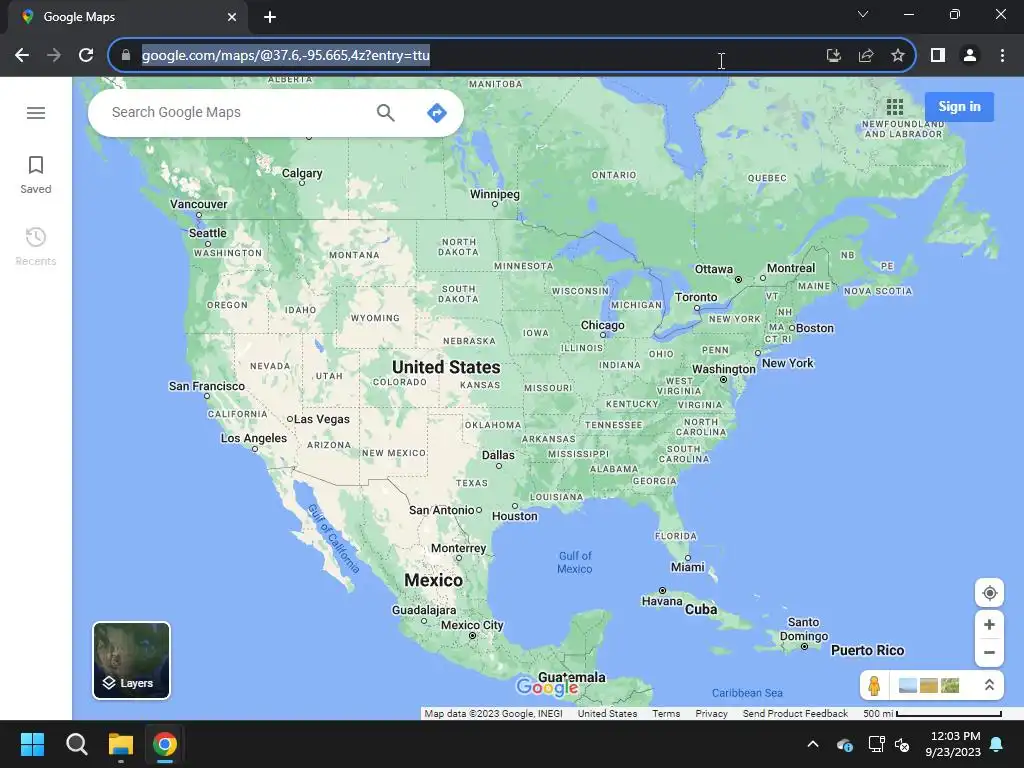Click the Chicago city label
The height and width of the screenshot is (768, 1024).
click(x=603, y=325)
